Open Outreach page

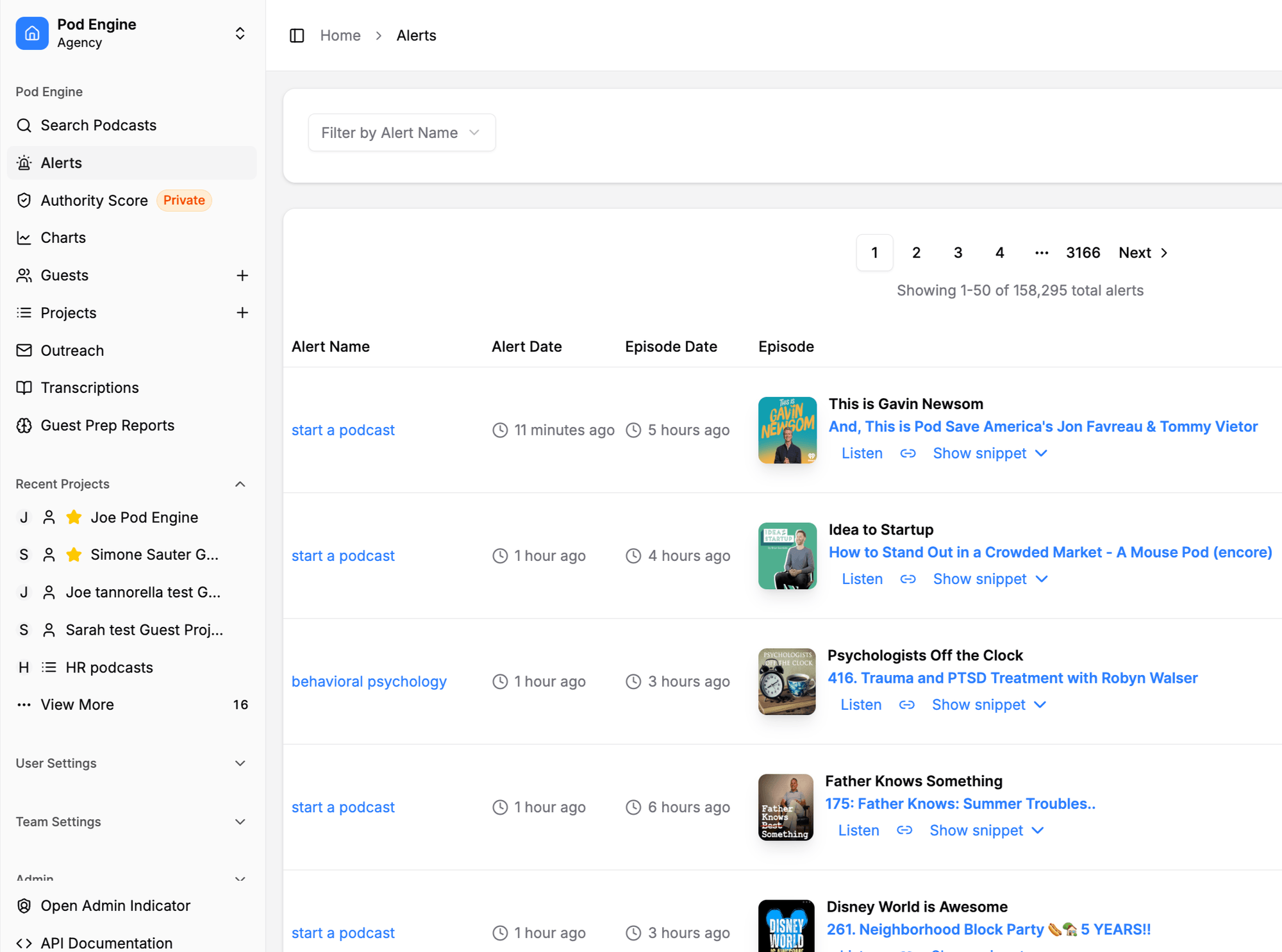(x=131, y=351)
